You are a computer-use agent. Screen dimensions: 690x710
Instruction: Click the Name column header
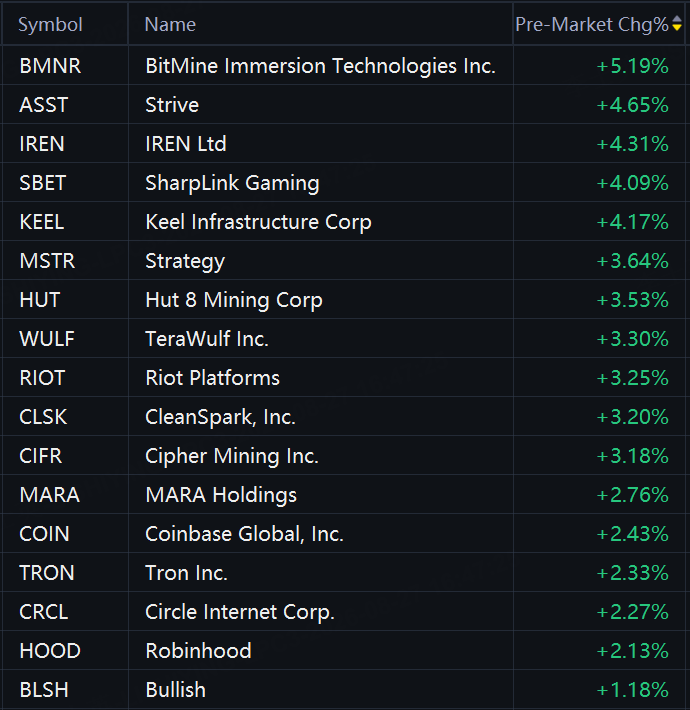[170, 24]
